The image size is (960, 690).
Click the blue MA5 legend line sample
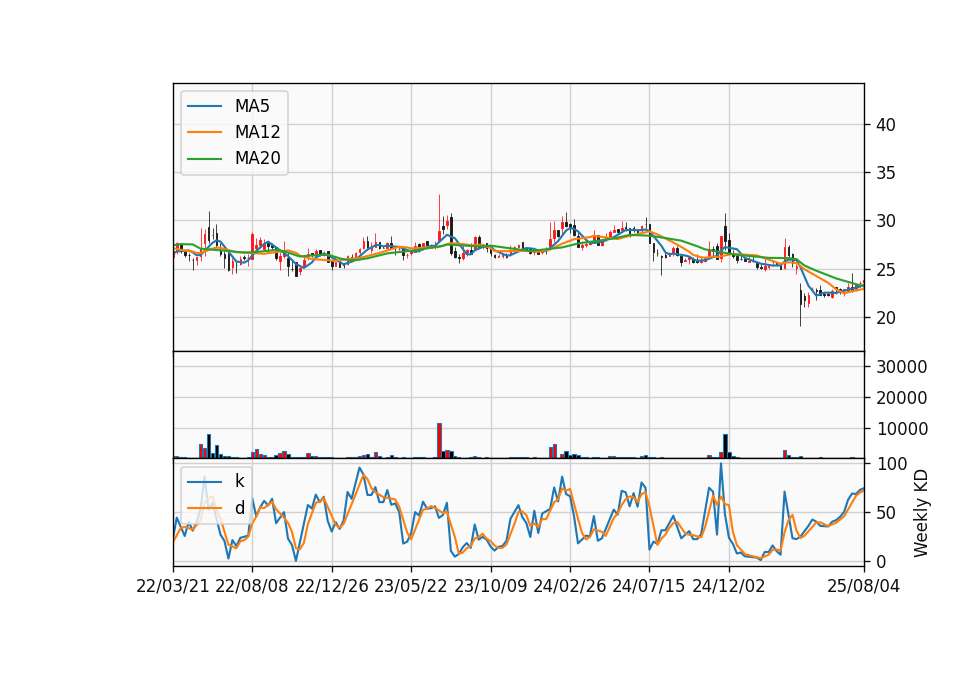(204, 107)
